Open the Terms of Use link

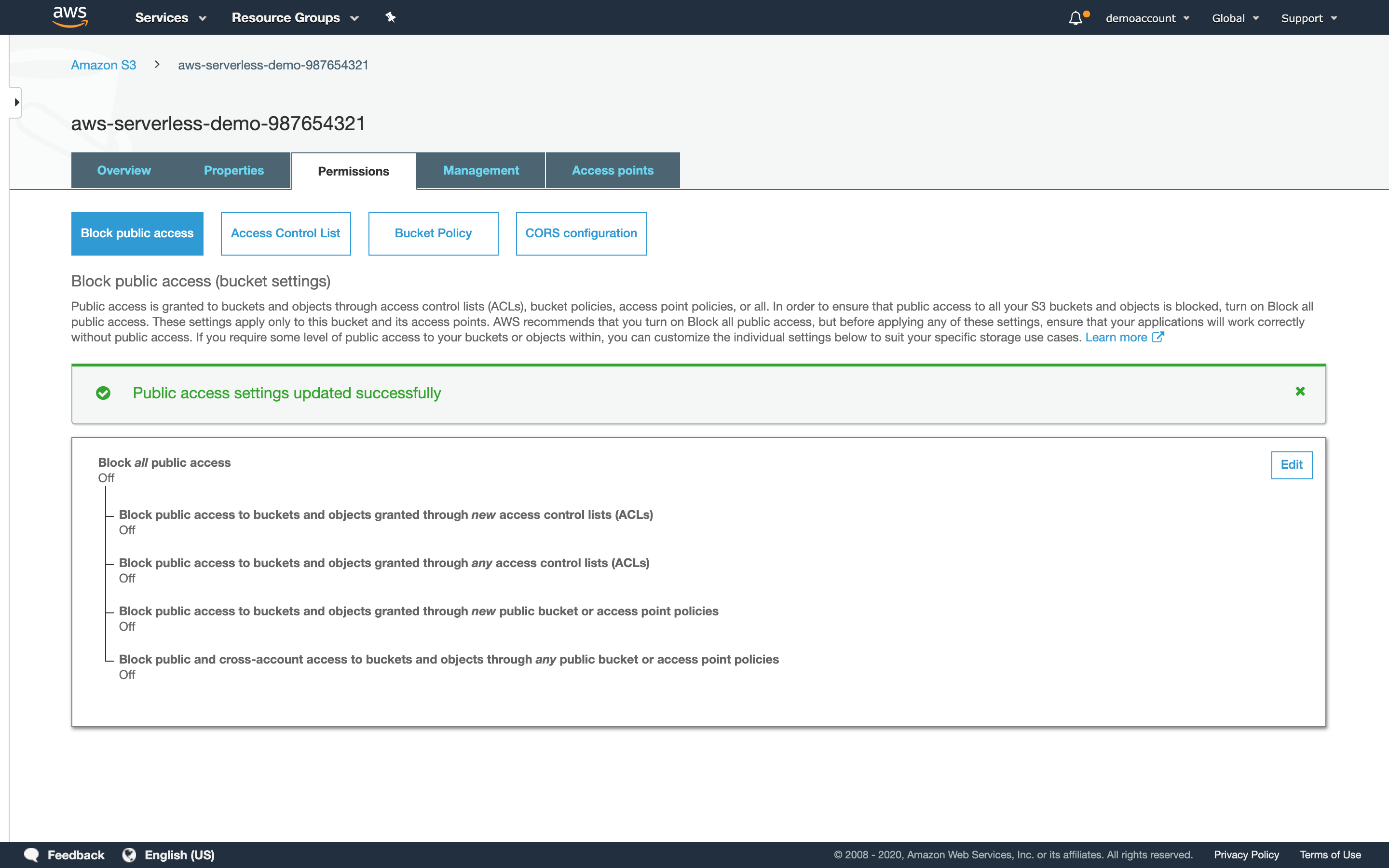point(1331,855)
